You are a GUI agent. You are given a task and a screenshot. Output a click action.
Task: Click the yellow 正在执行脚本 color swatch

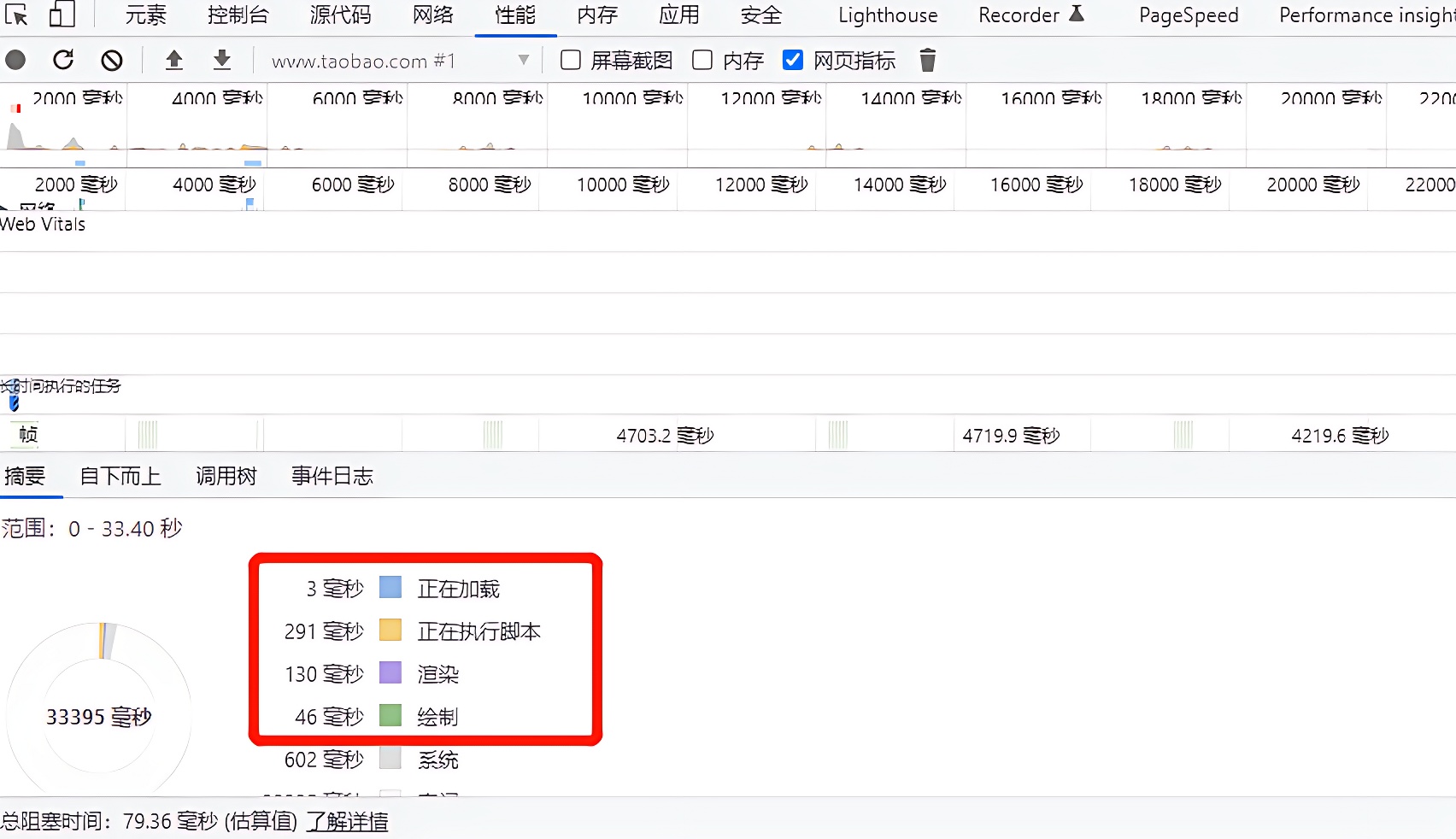coord(390,631)
